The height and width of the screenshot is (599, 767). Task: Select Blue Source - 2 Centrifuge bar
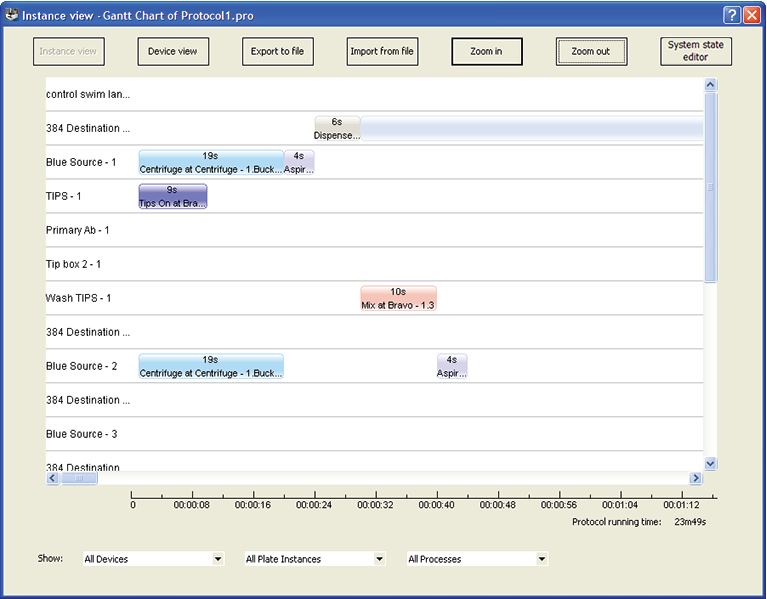210,366
